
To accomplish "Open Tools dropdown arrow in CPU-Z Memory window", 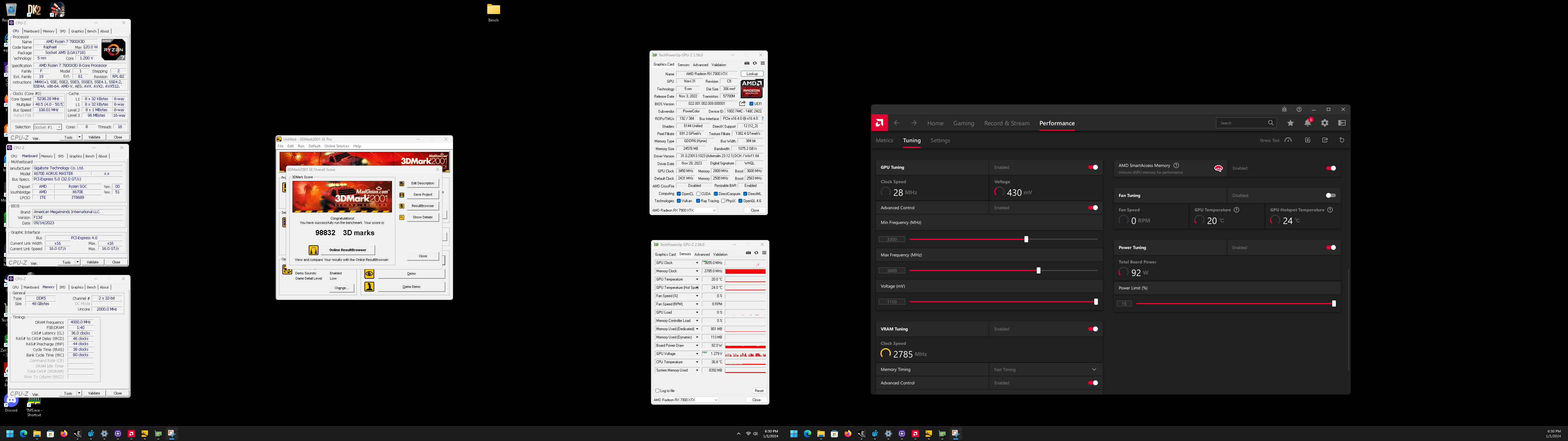I will pyautogui.click(x=79, y=394).
